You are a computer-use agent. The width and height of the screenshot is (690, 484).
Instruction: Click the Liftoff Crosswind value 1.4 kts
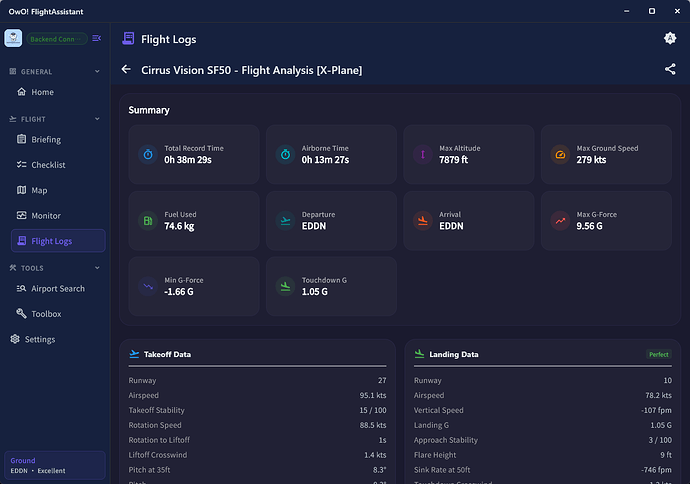coord(375,455)
